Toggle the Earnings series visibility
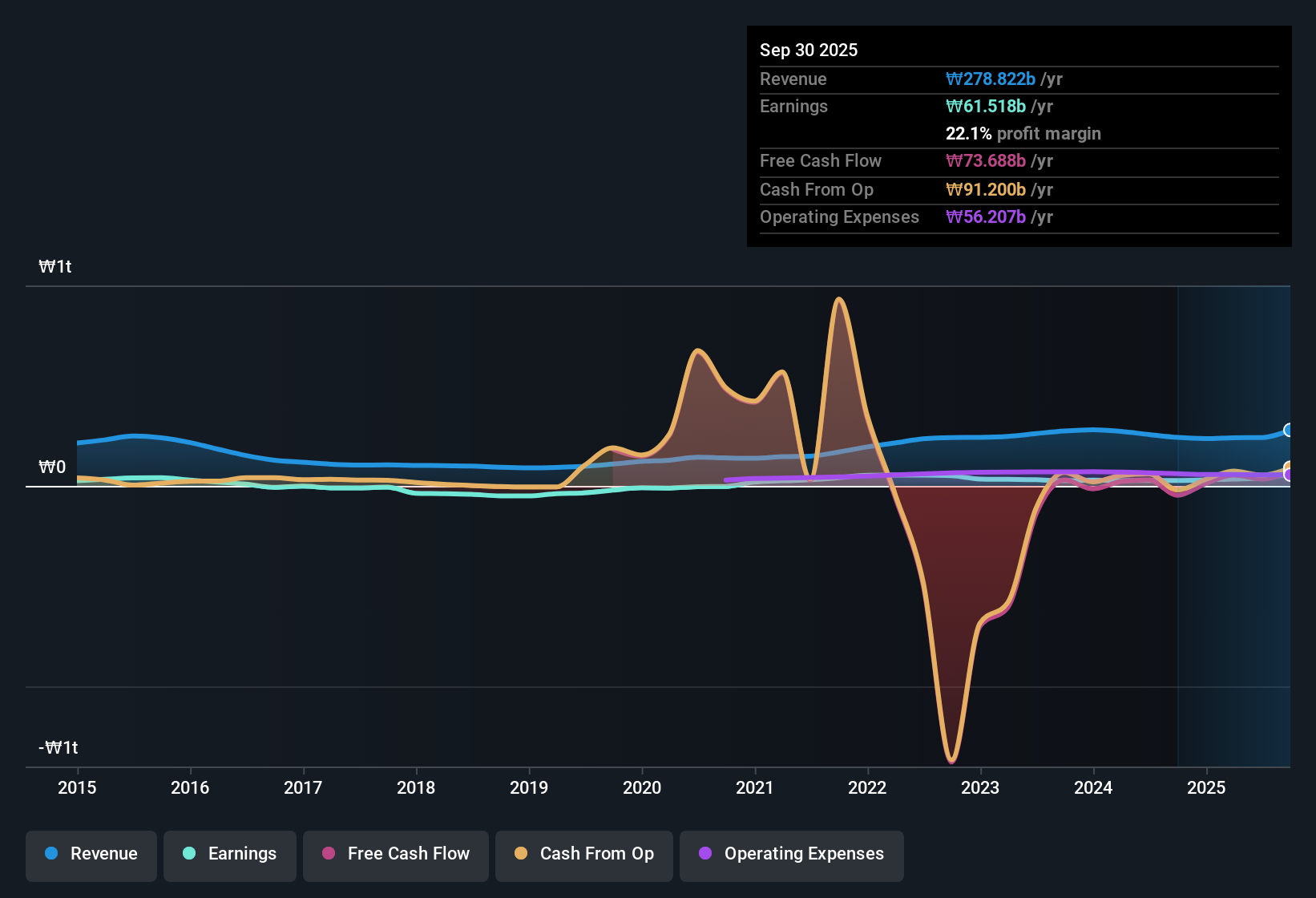Viewport: 1316px width, 898px height. coord(229,854)
